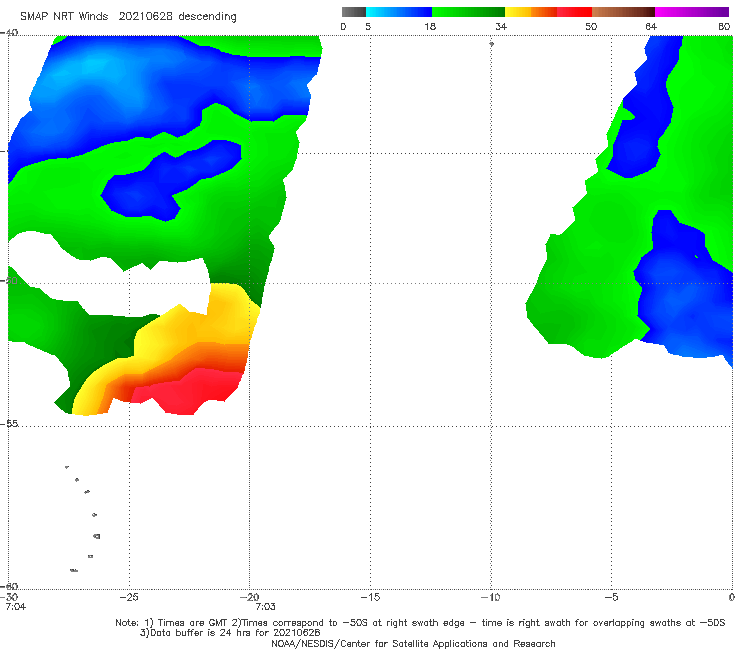The height and width of the screenshot is (650, 740).
Task: Click the '5' color bar label
Action: 368,26
